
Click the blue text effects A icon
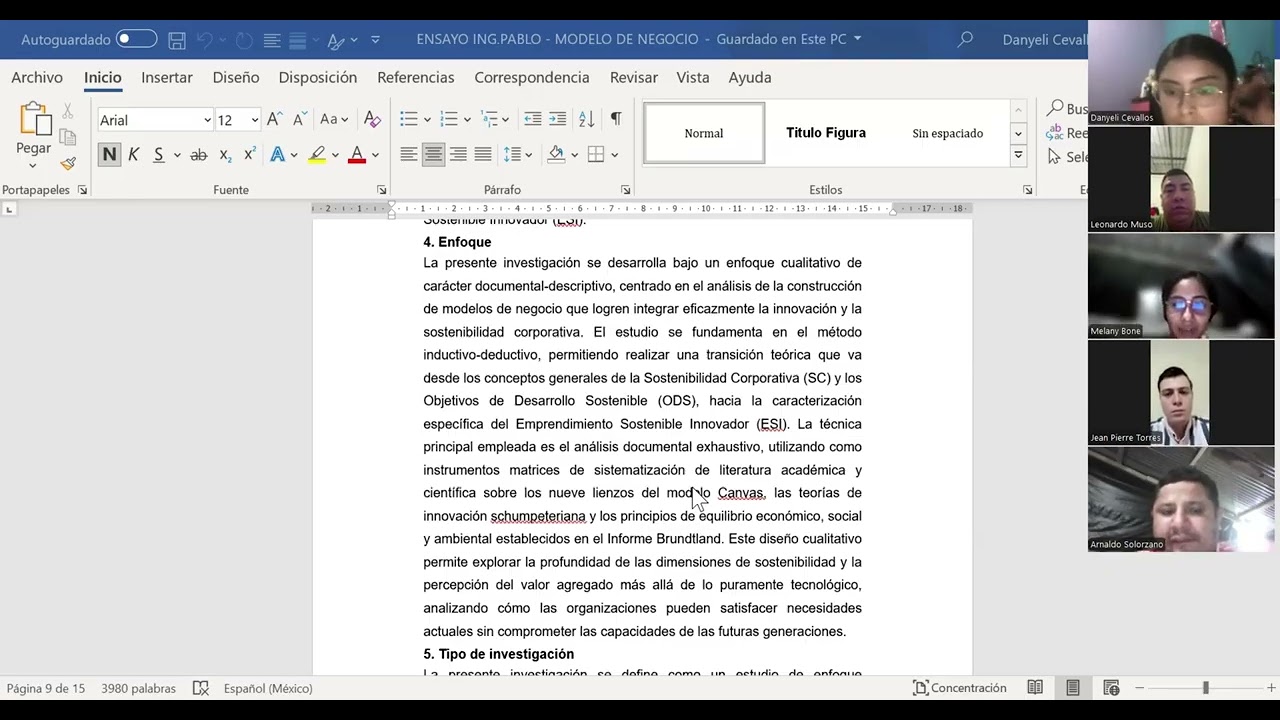(x=277, y=154)
